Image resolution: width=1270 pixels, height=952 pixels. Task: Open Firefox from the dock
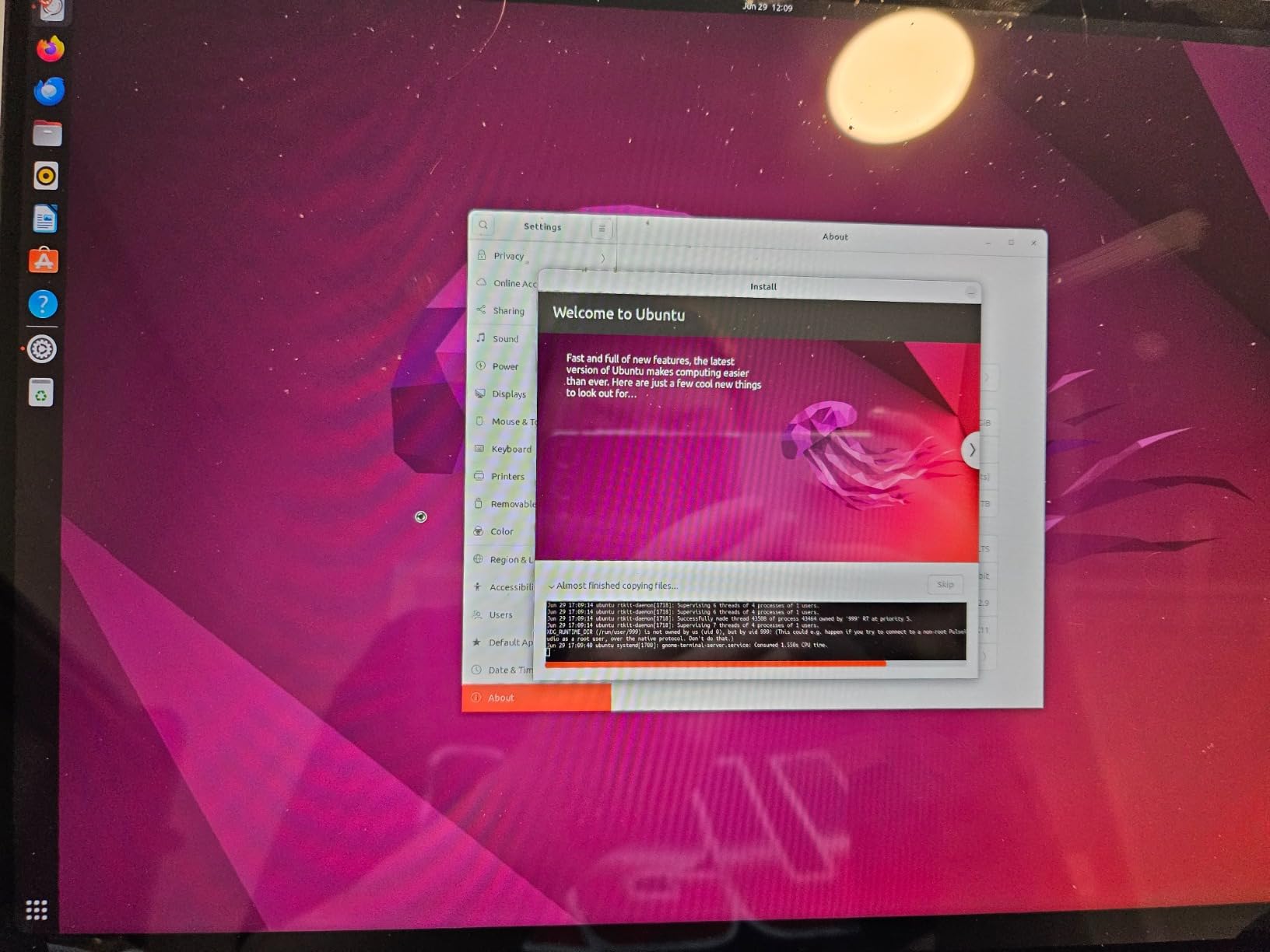tap(50, 50)
